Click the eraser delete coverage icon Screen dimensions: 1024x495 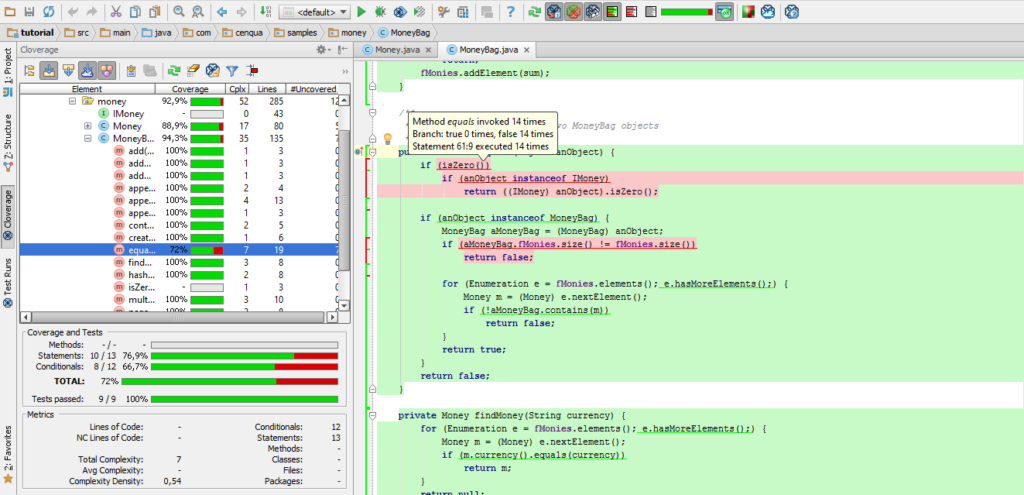[193, 70]
